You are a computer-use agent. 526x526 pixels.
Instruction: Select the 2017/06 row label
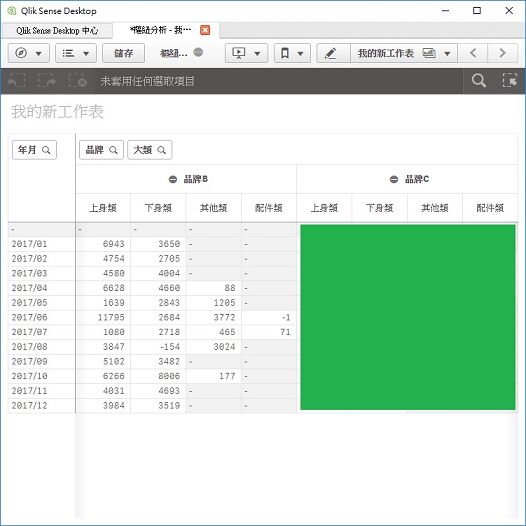tap(30, 317)
